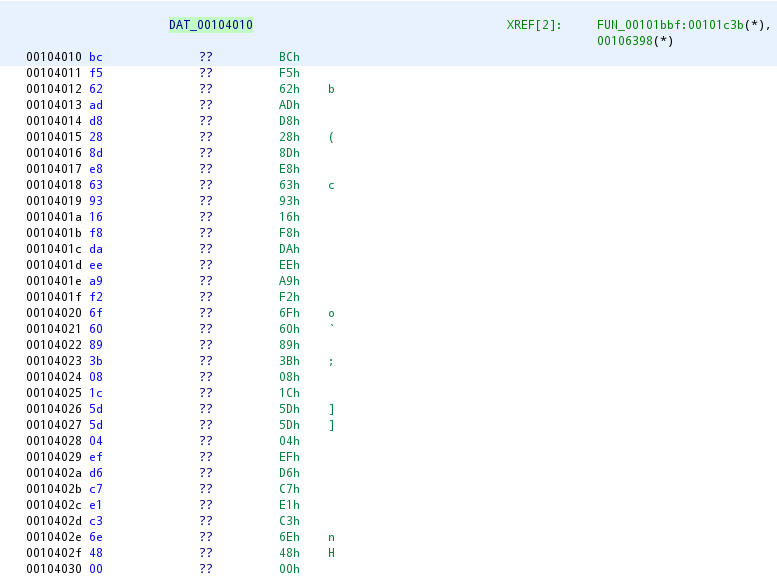The width and height of the screenshot is (777, 584).
Task: Click byte value f8
Action: tap(96, 233)
